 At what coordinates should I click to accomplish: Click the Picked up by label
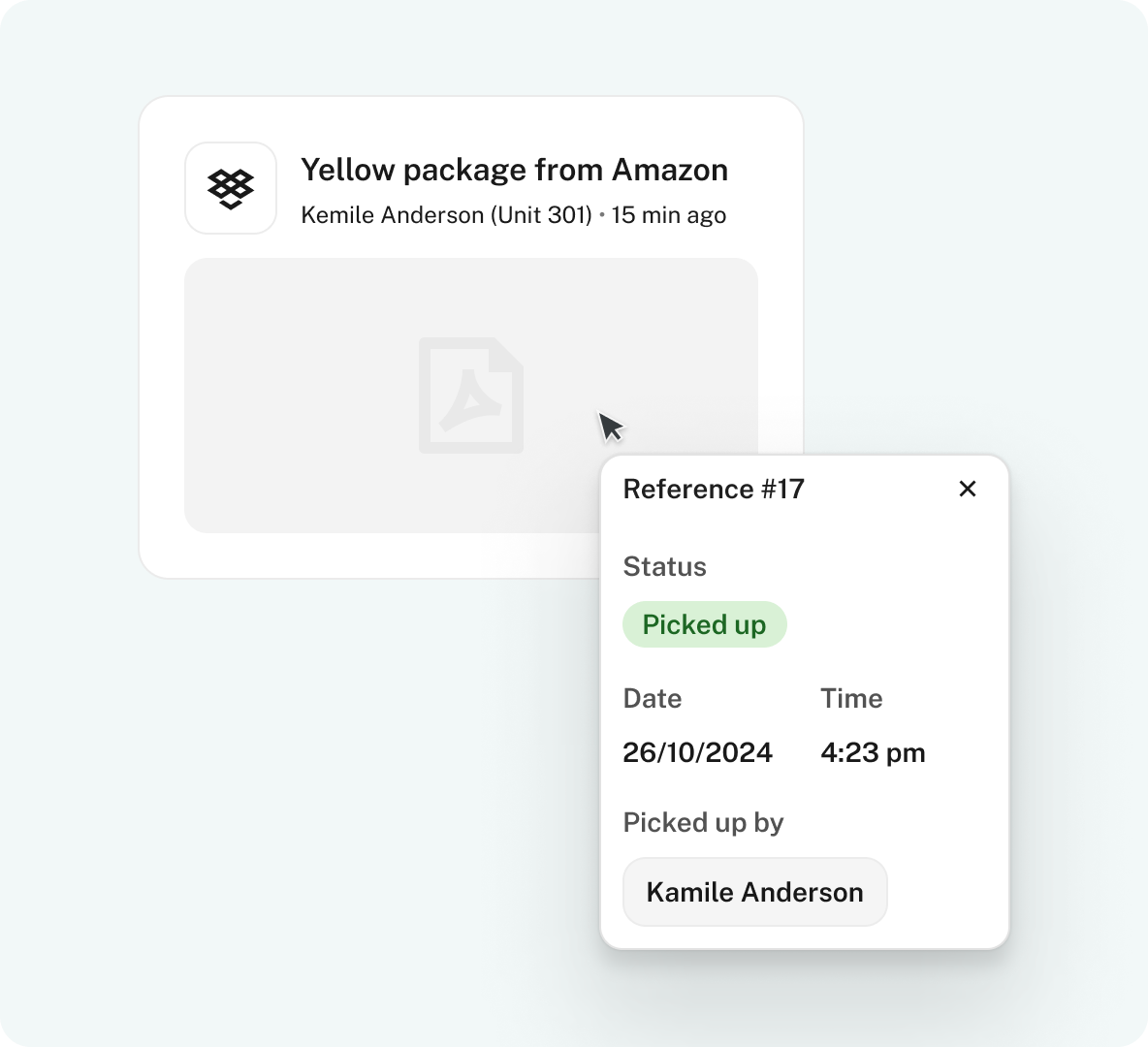click(x=703, y=822)
